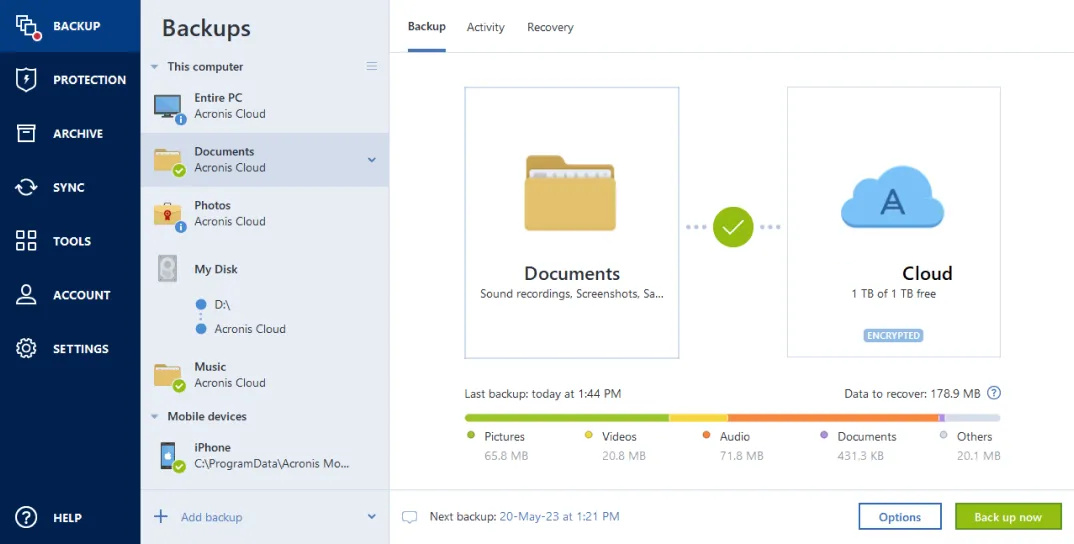
Task: Switch to the Recovery tab
Action: coord(550,27)
